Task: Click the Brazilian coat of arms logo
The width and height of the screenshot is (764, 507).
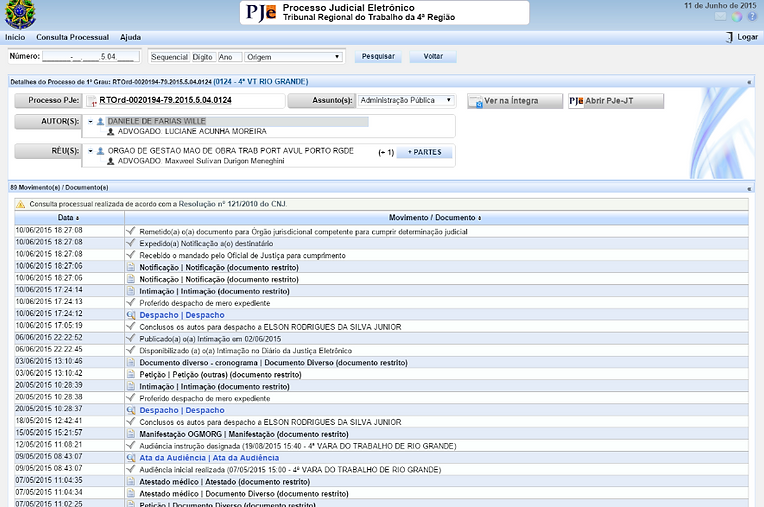Action: [19, 14]
